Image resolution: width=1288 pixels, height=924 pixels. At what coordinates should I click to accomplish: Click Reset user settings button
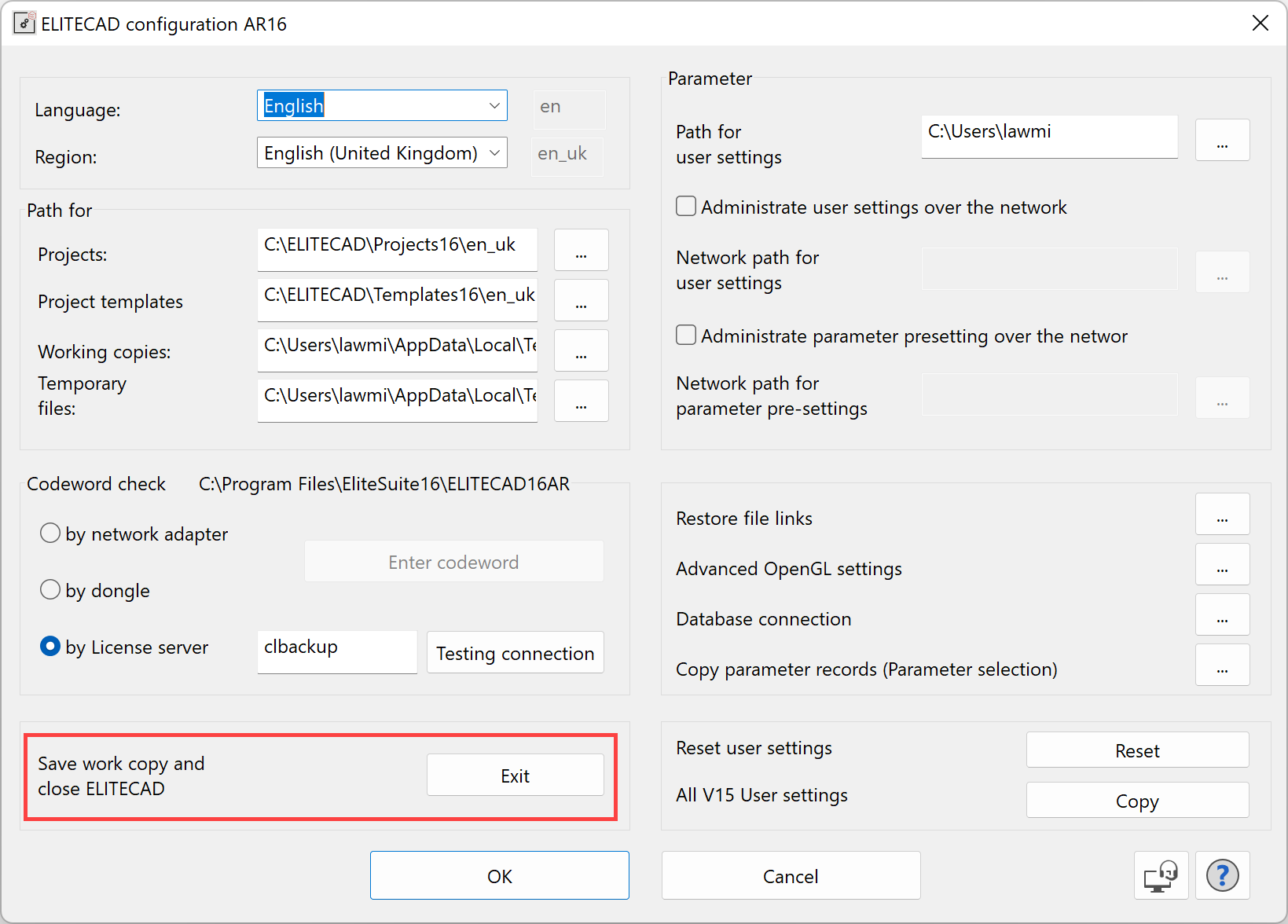[x=1137, y=750]
